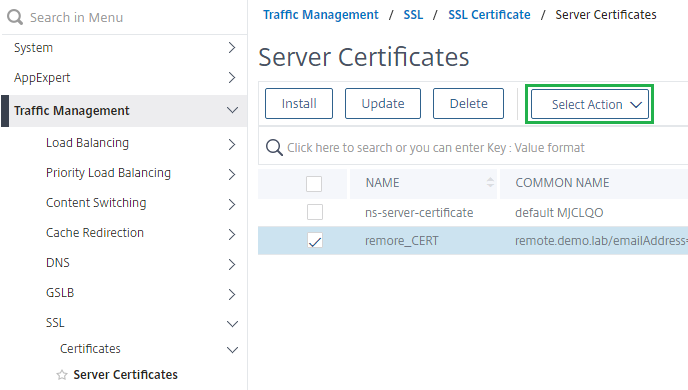Open the System menu item
The width and height of the screenshot is (688, 390).
click(33, 47)
